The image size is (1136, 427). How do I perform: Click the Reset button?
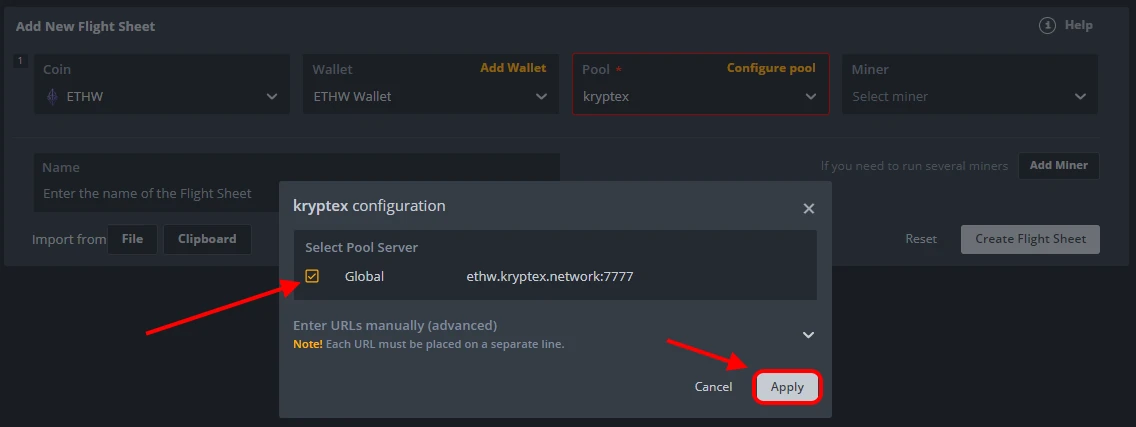(921, 239)
